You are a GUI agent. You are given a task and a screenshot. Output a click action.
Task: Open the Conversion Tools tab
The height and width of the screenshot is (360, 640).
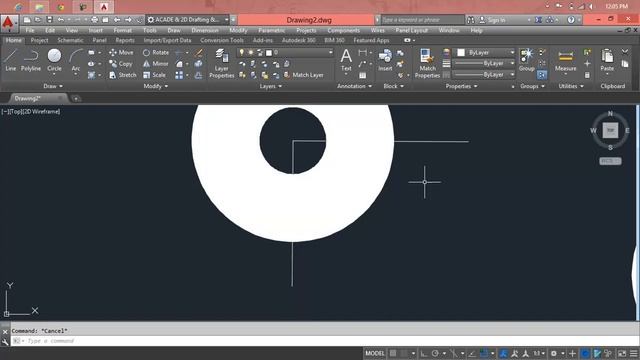point(222,40)
